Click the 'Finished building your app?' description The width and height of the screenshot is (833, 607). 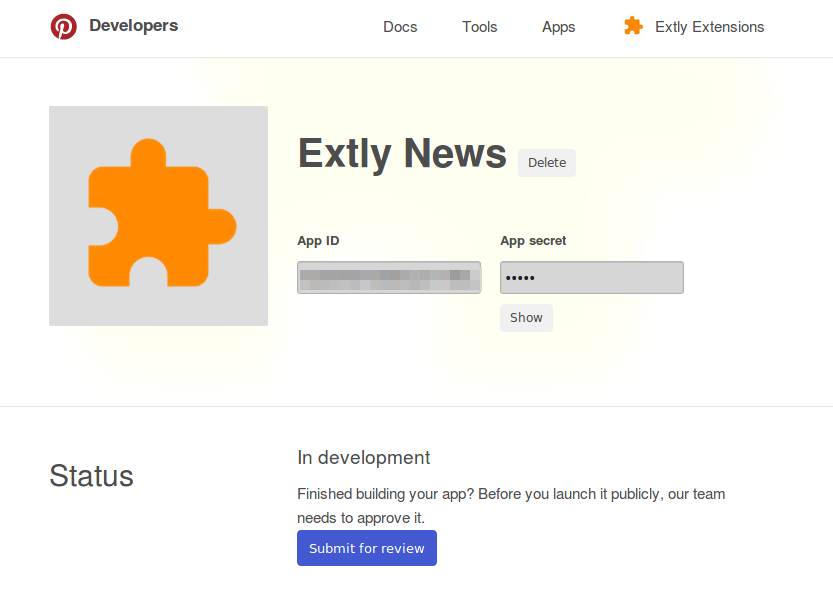[511, 506]
